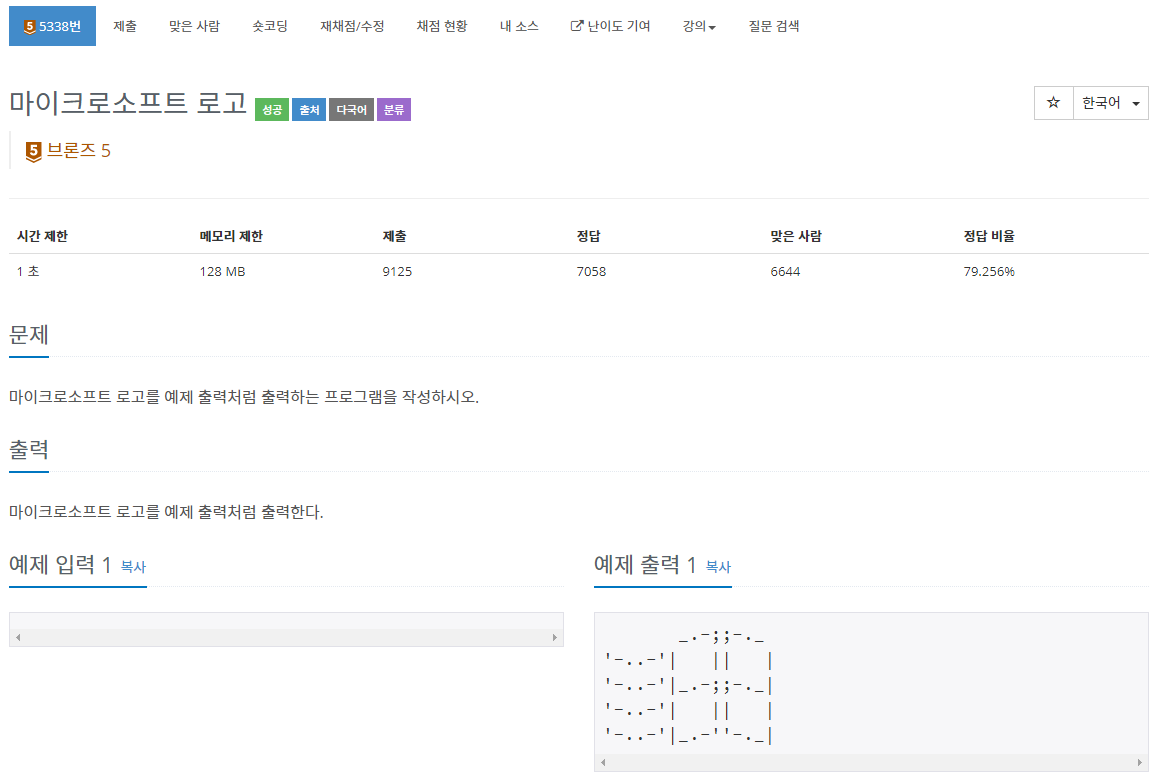This screenshot has height=782, width=1163.
Task: Click the 예제 입력 1 heading
Action: click(x=60, y=565)
